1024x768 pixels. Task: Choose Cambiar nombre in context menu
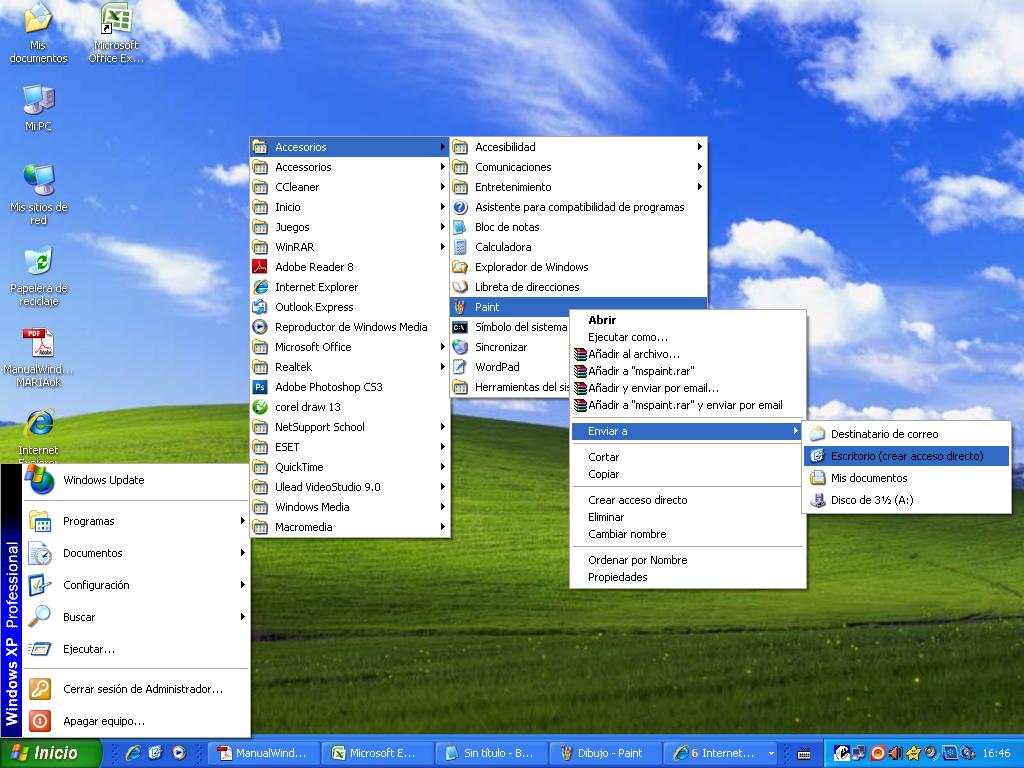688,534
